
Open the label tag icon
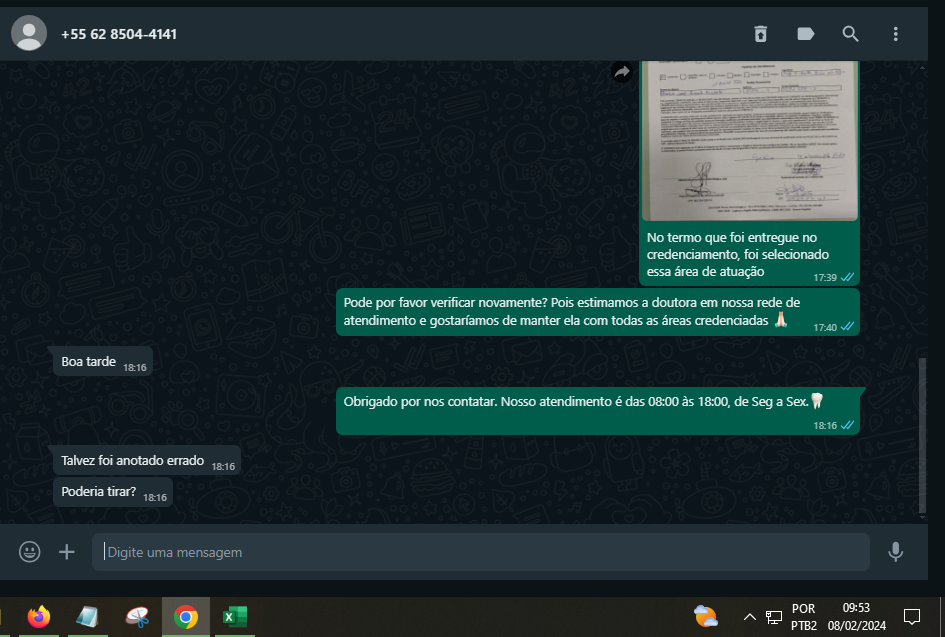806,34
